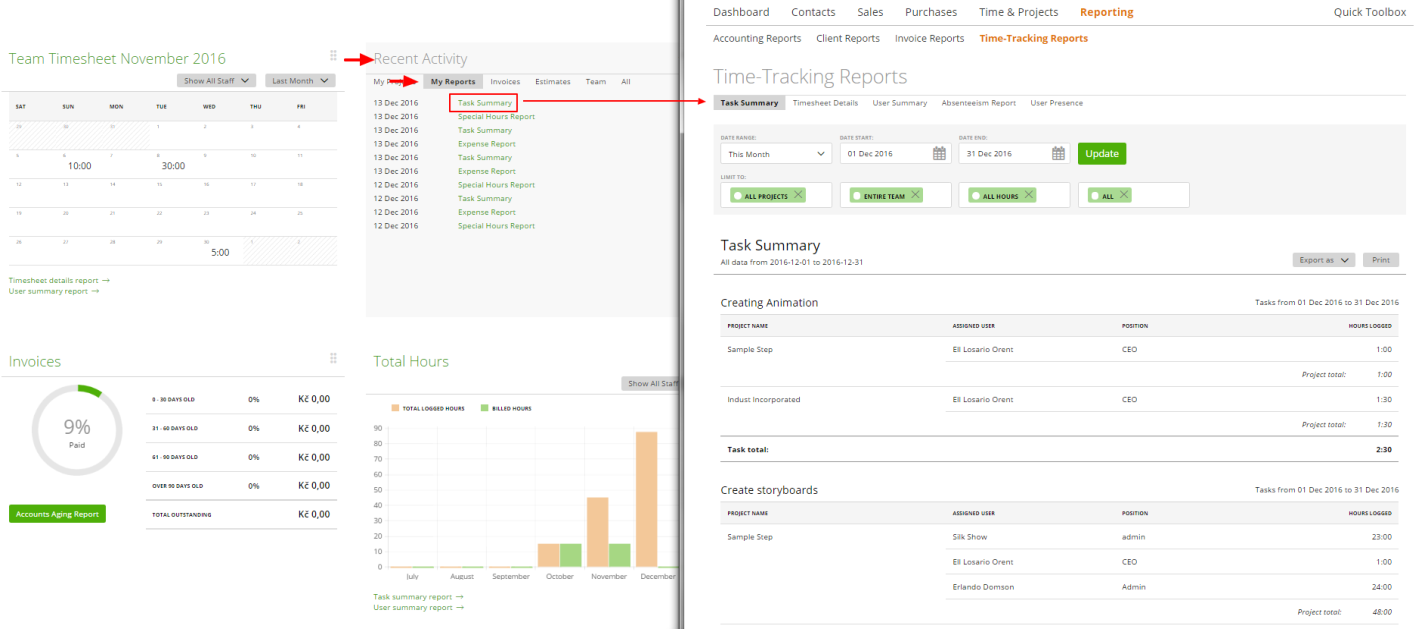
Task: Click the Date End field 31 Dec 2016
Action: (1013, 153)
